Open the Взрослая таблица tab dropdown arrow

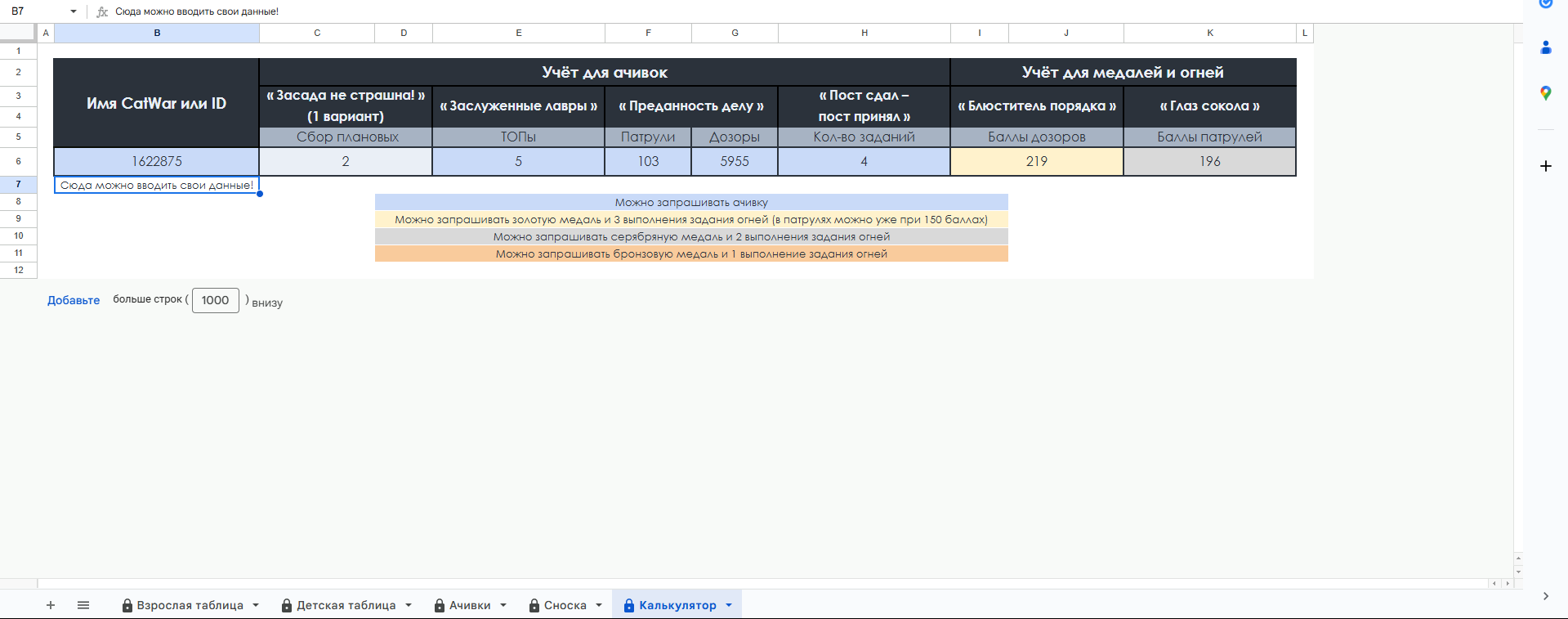point(256,605)
